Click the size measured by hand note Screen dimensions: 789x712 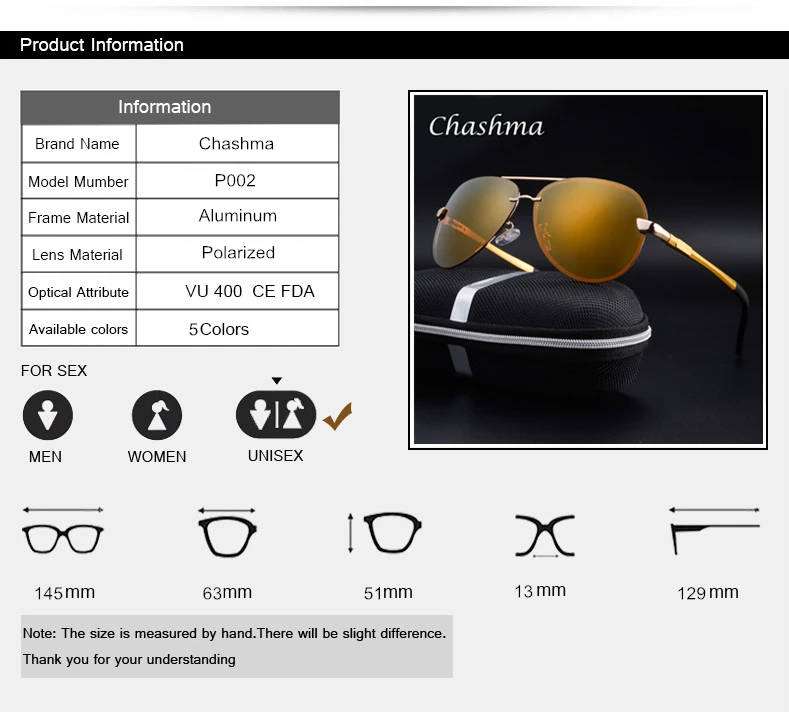click(234, 634)
